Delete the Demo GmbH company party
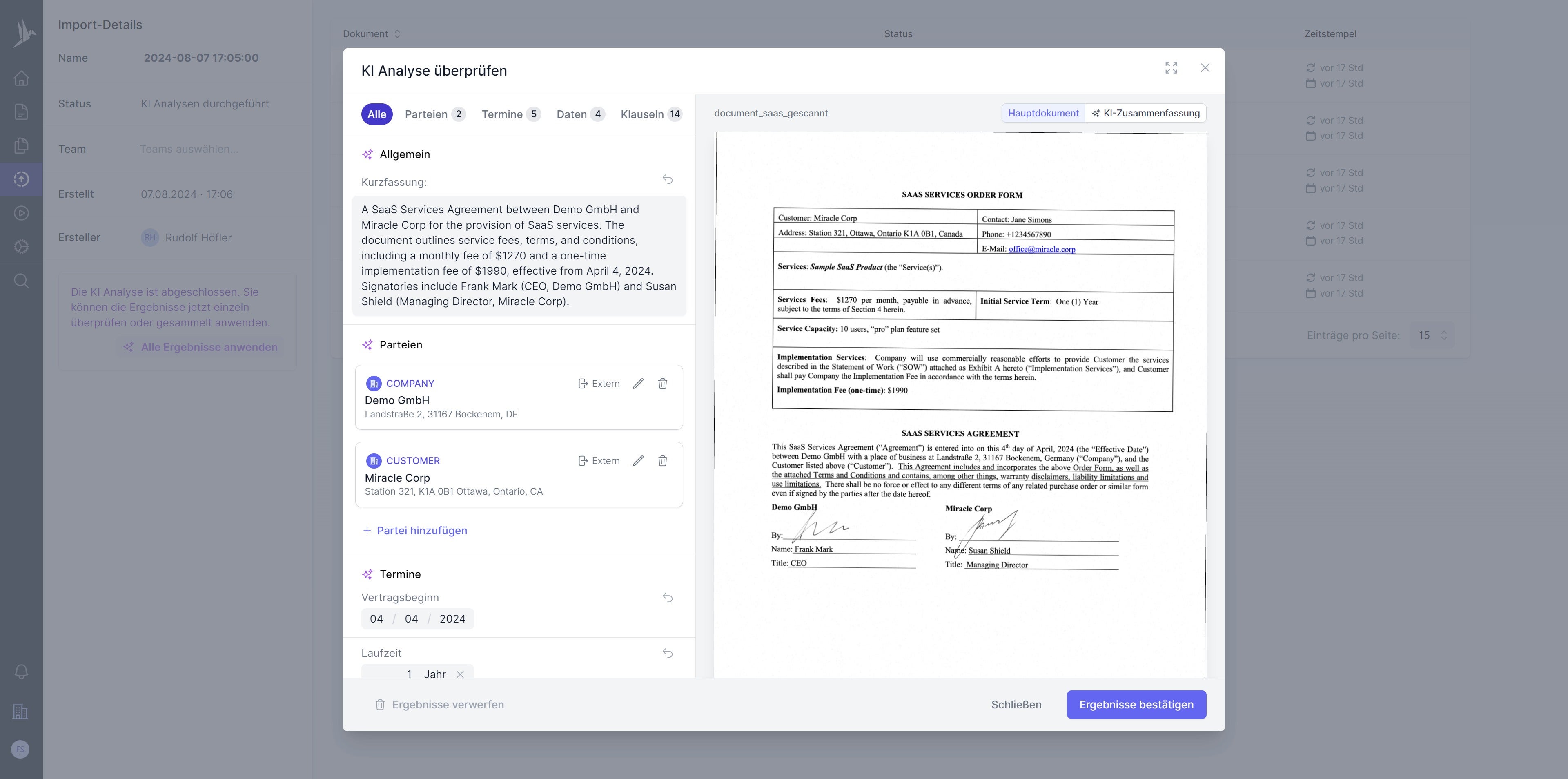The width and height of the screenshot is (1568, 779). coord(662,384)
